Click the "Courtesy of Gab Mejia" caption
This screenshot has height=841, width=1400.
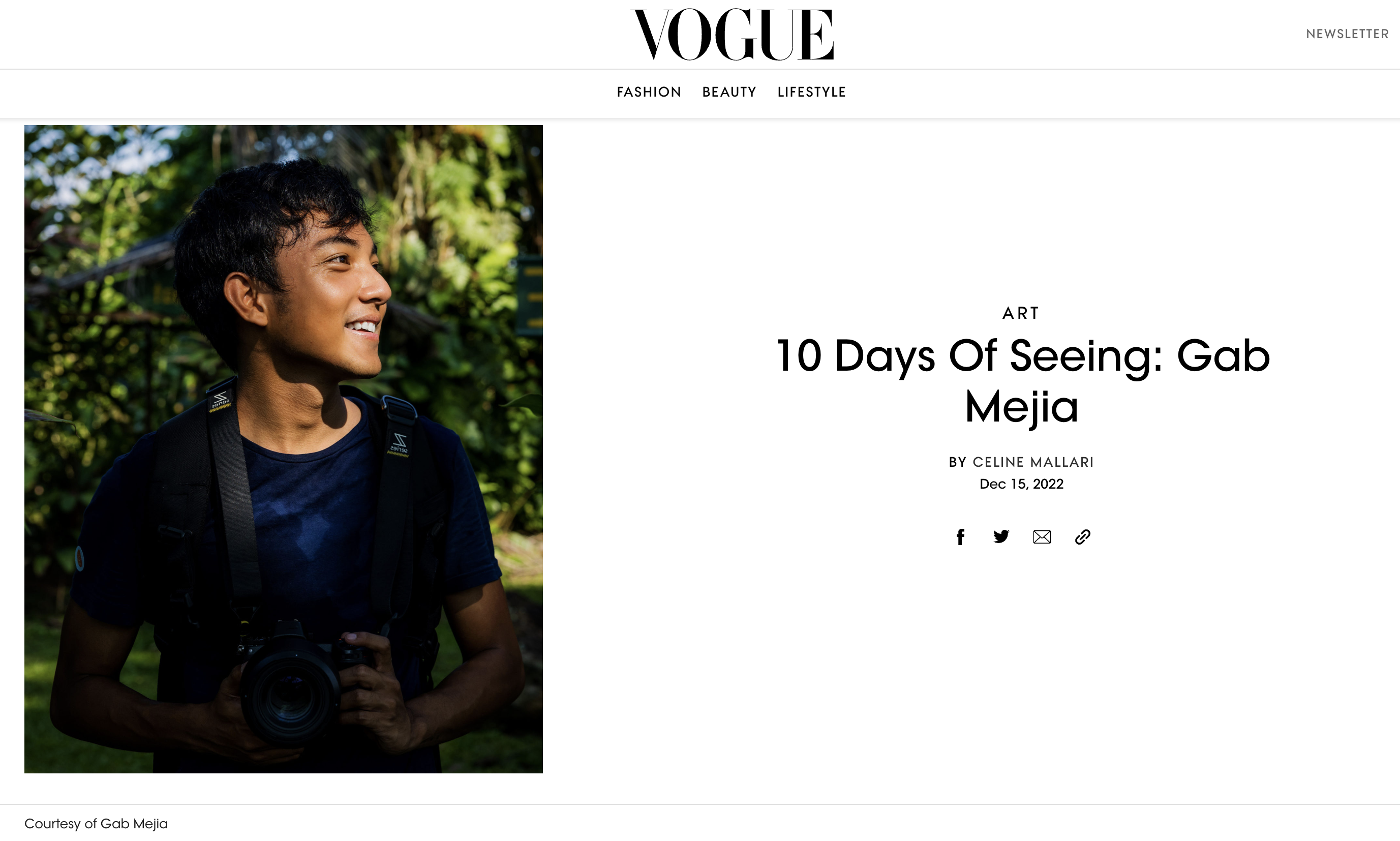click(96, 823)
